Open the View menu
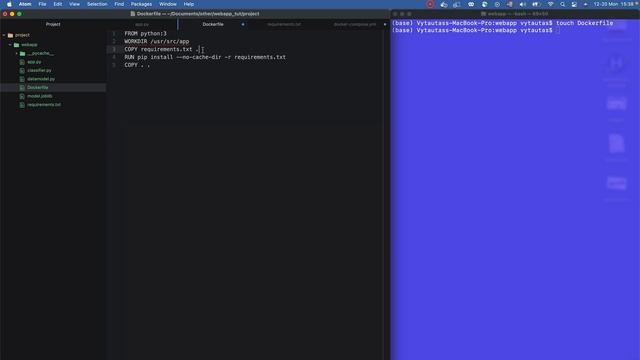Image resolution: width=640 pixels, height=360 pixels. click(x=74, y=4)
